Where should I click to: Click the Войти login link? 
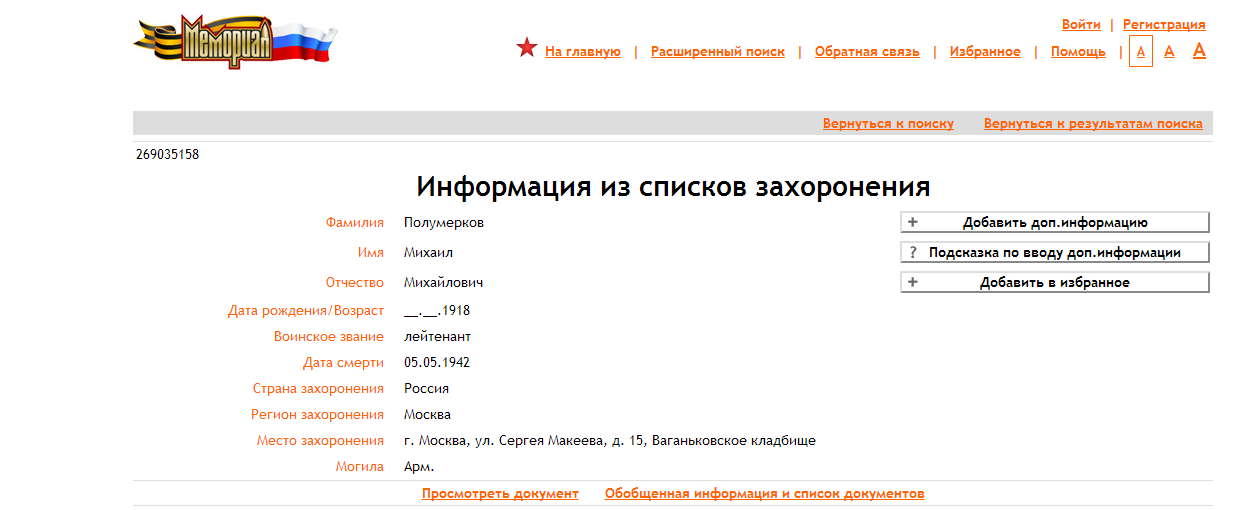click(1081, 24)
